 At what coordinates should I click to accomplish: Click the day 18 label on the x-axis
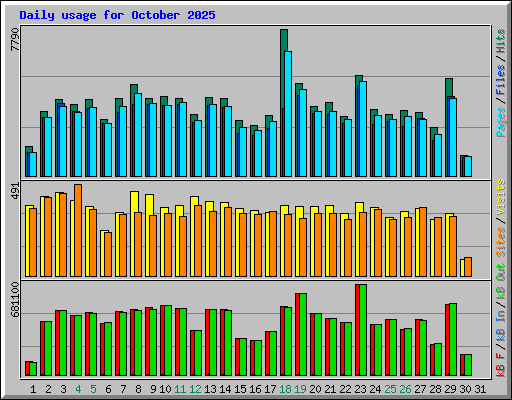click(285, 389)
